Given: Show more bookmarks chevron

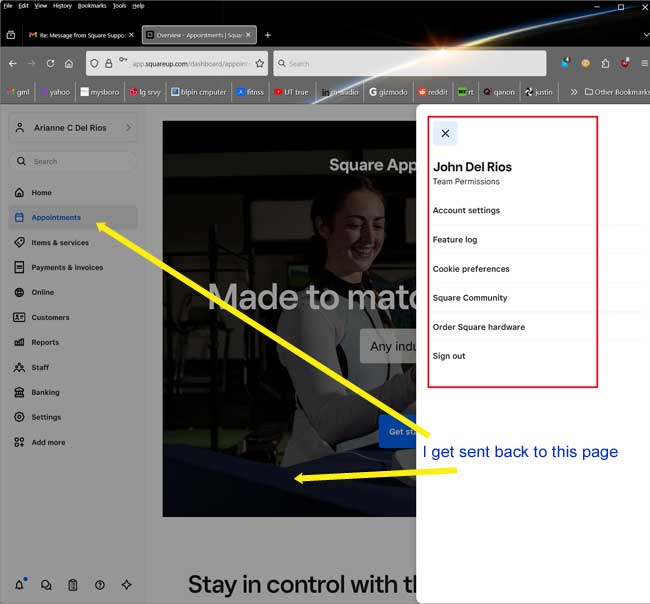Looking at the screenshot, I should tap(573, 92).
